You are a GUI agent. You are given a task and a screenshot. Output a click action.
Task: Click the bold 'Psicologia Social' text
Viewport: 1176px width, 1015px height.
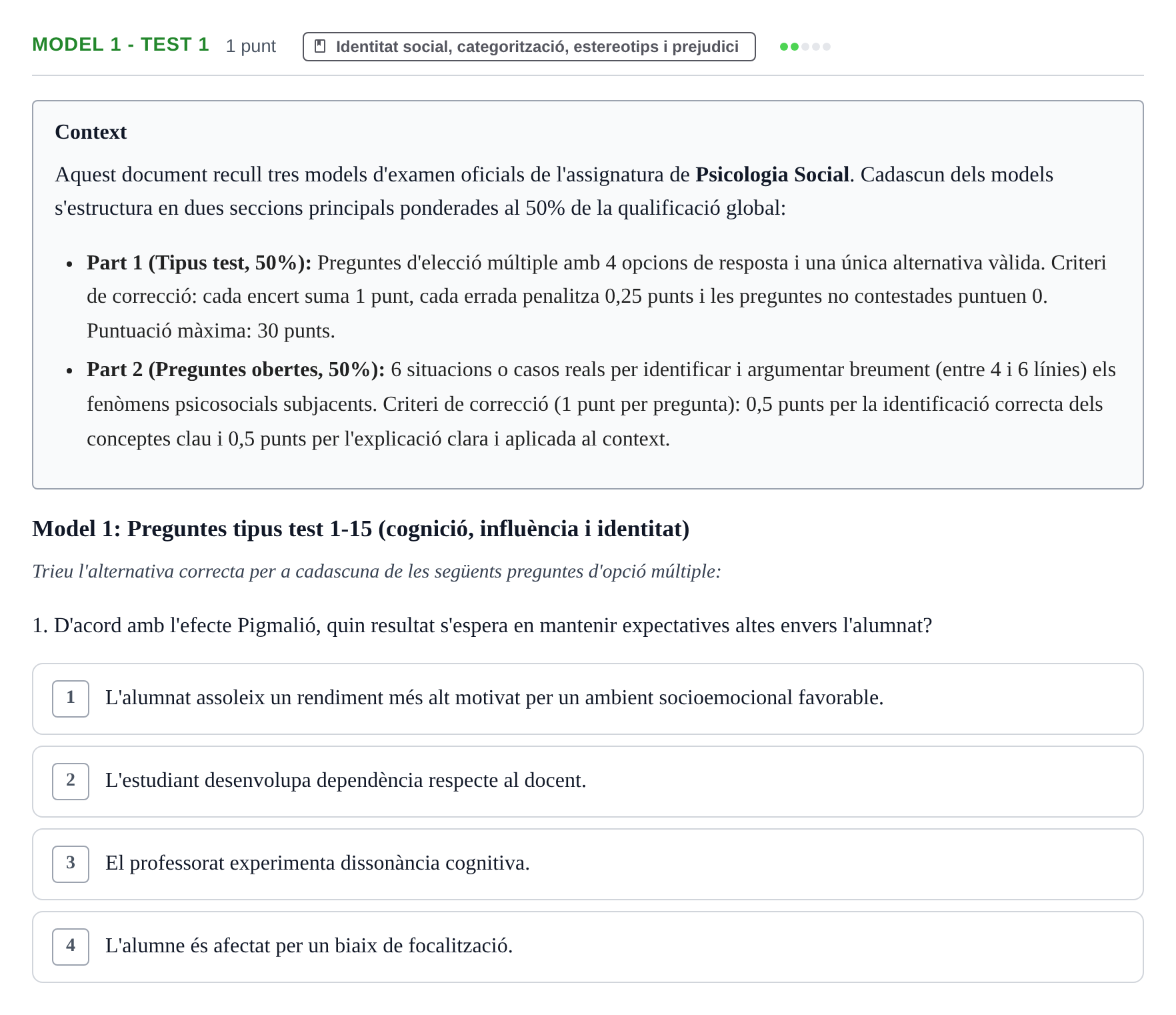(772, 175)
